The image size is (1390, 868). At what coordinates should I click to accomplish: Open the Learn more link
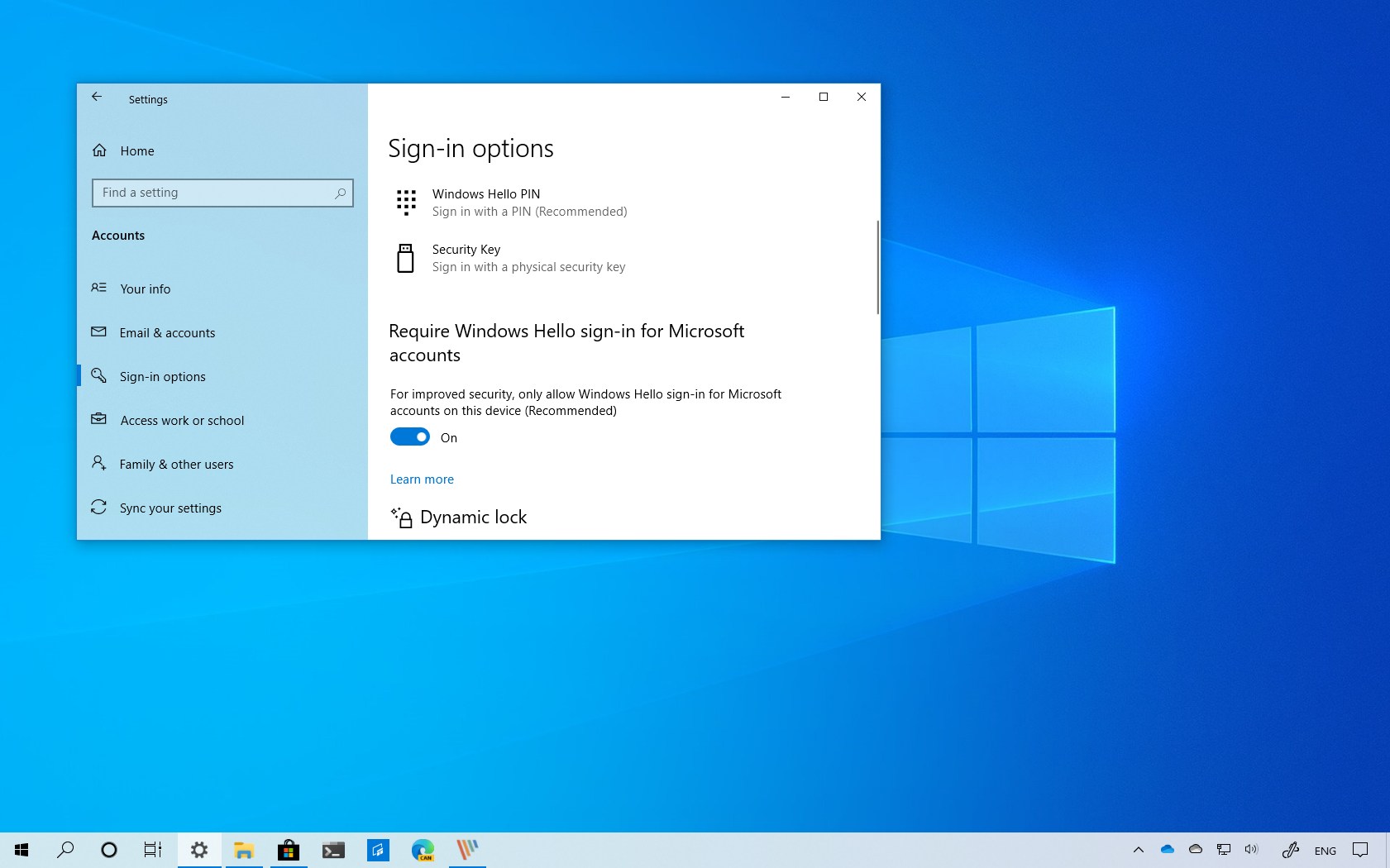click(x=422, y=479)
